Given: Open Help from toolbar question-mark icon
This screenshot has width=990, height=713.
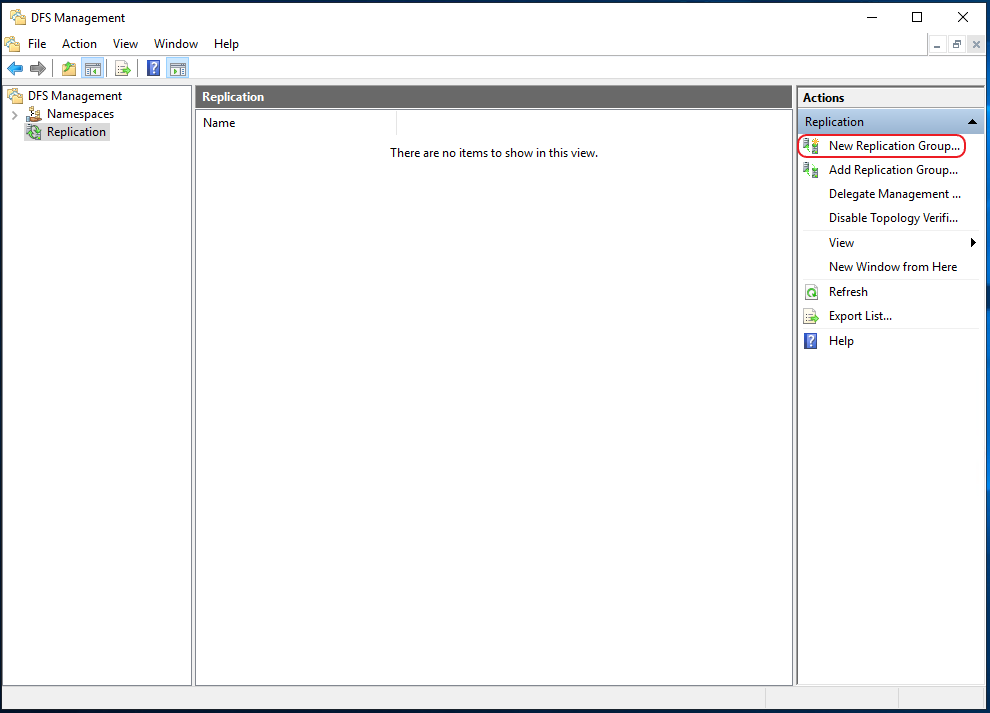Looking at the screenshot, I should pos(153,68).
